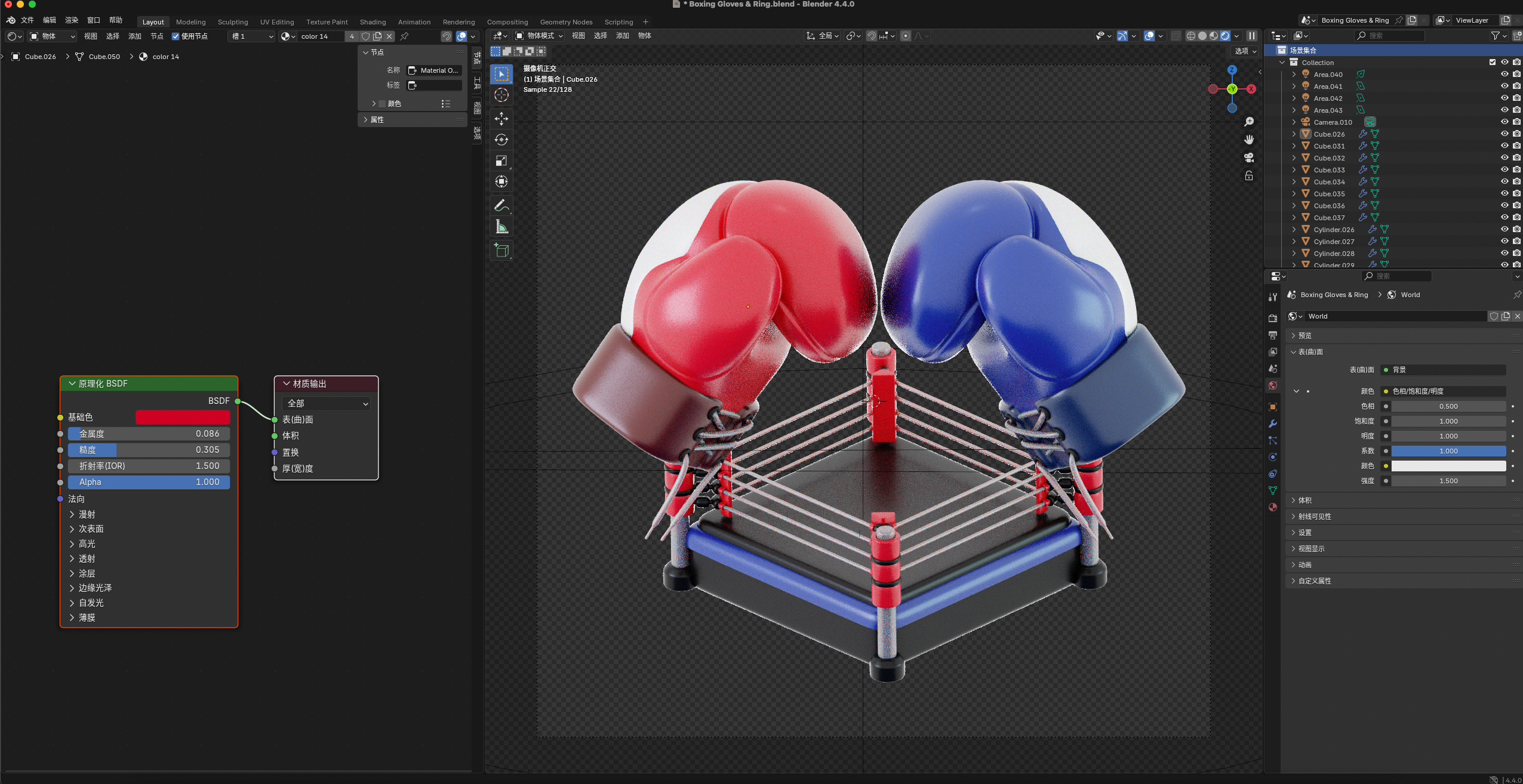Open the View Layer properties tab icon
1523x784 pixels.
1273,352
